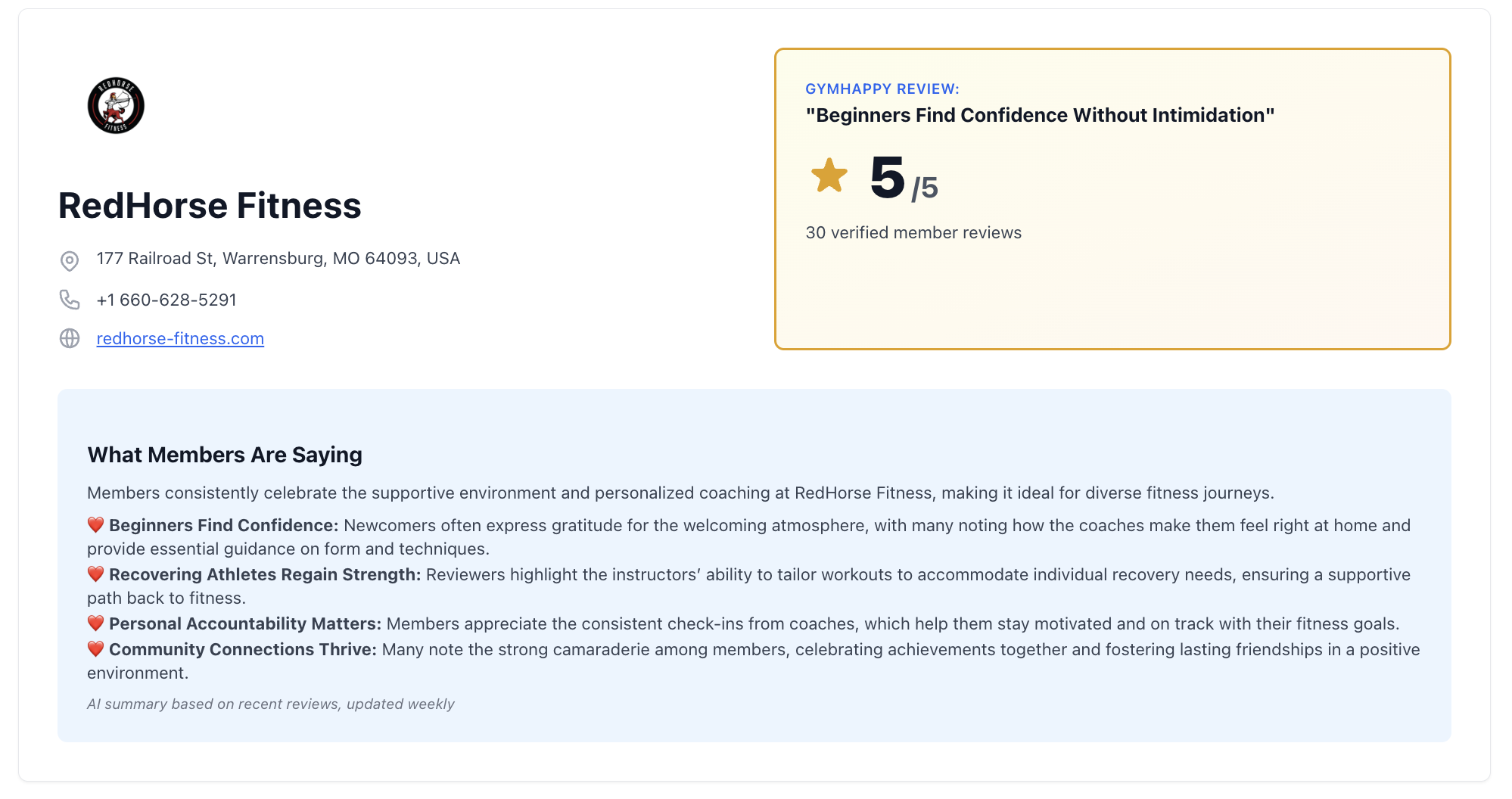Click the heart beside Community Connections Thrive
The height and width of the screenshot is (799, 1512).
(95, 649)
